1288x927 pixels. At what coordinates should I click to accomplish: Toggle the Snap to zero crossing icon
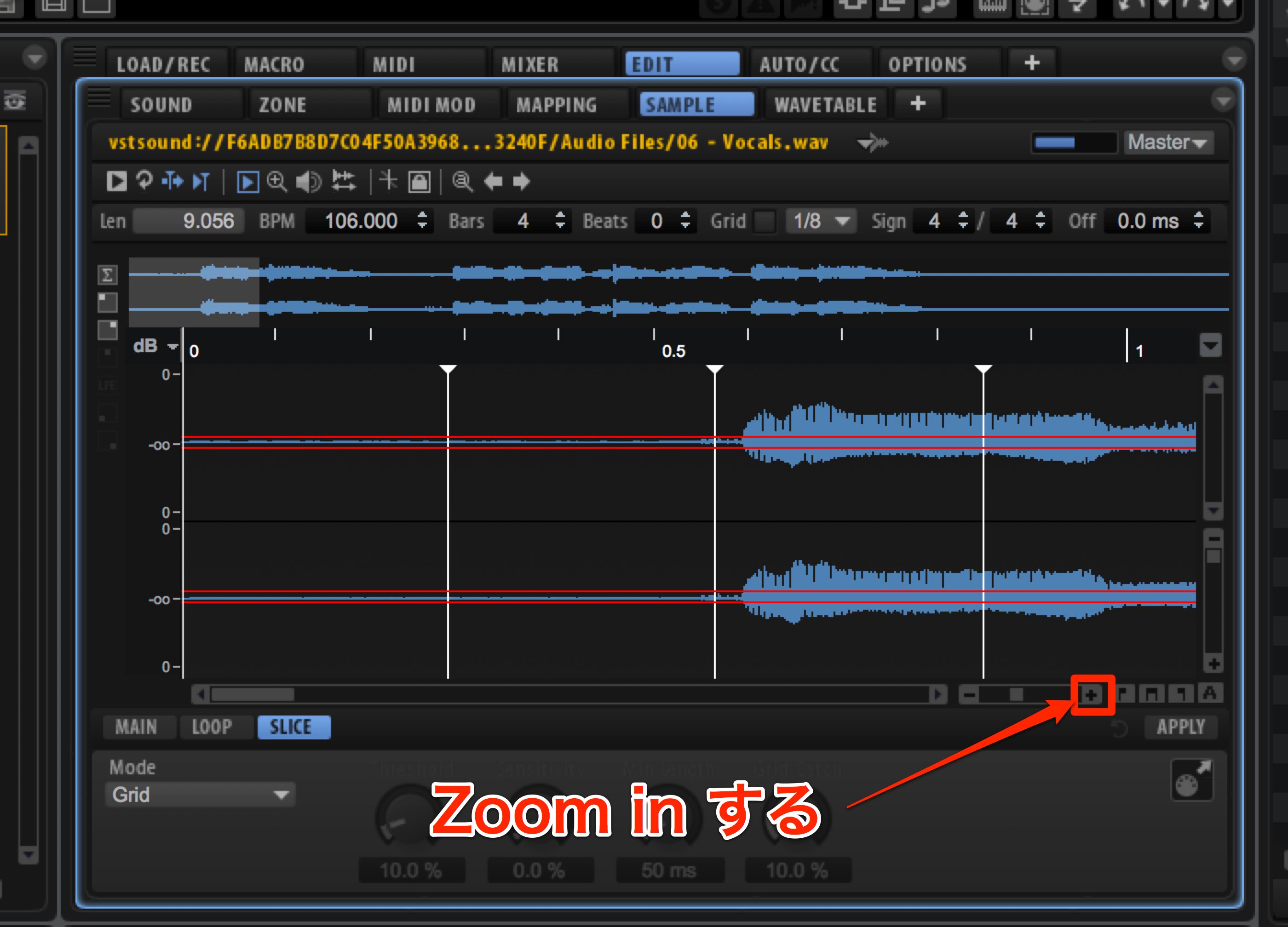tap(388, 182)
